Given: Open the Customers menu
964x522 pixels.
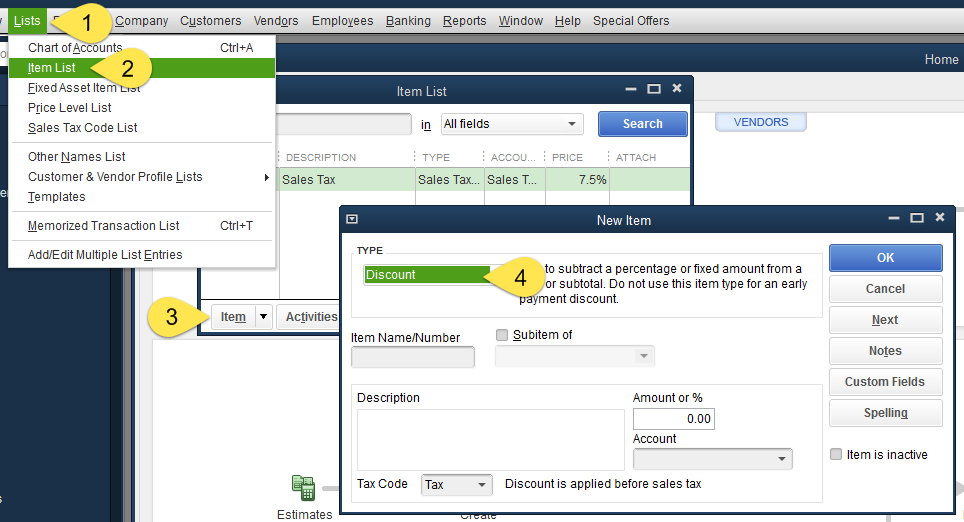Looking at the screenshot, I should pos(210,21).
